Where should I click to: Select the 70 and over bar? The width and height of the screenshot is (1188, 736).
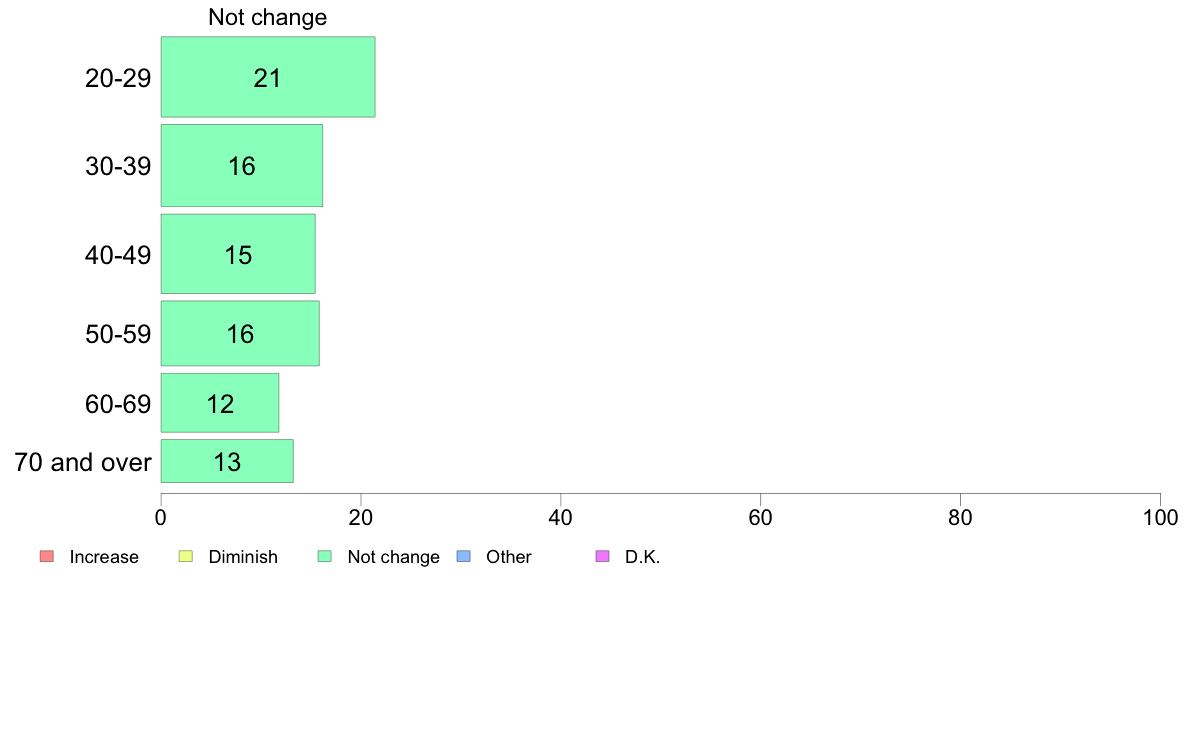tap(227, 461)
